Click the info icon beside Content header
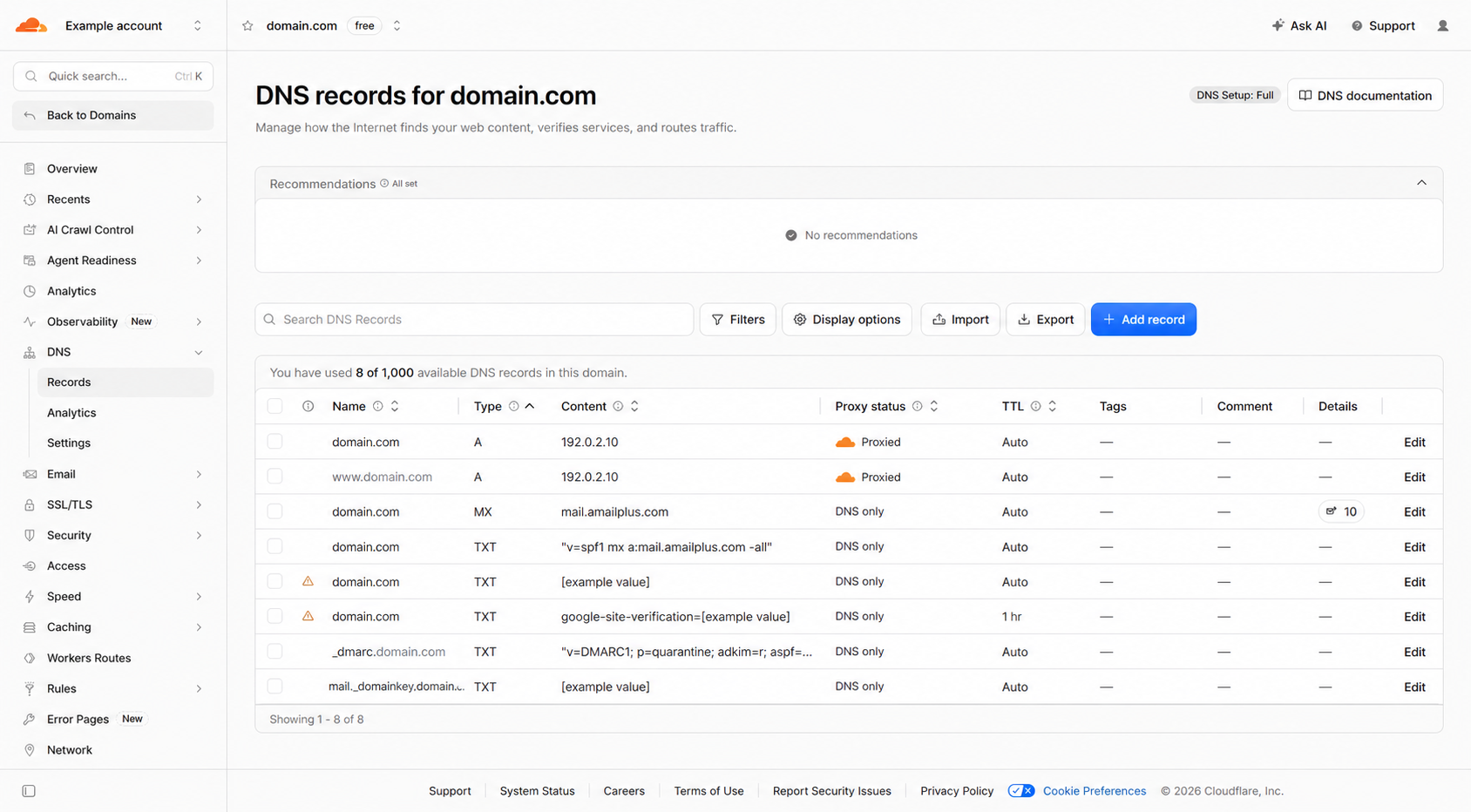The height and width of the screenshot is (812, 1471). coord(618,406)
